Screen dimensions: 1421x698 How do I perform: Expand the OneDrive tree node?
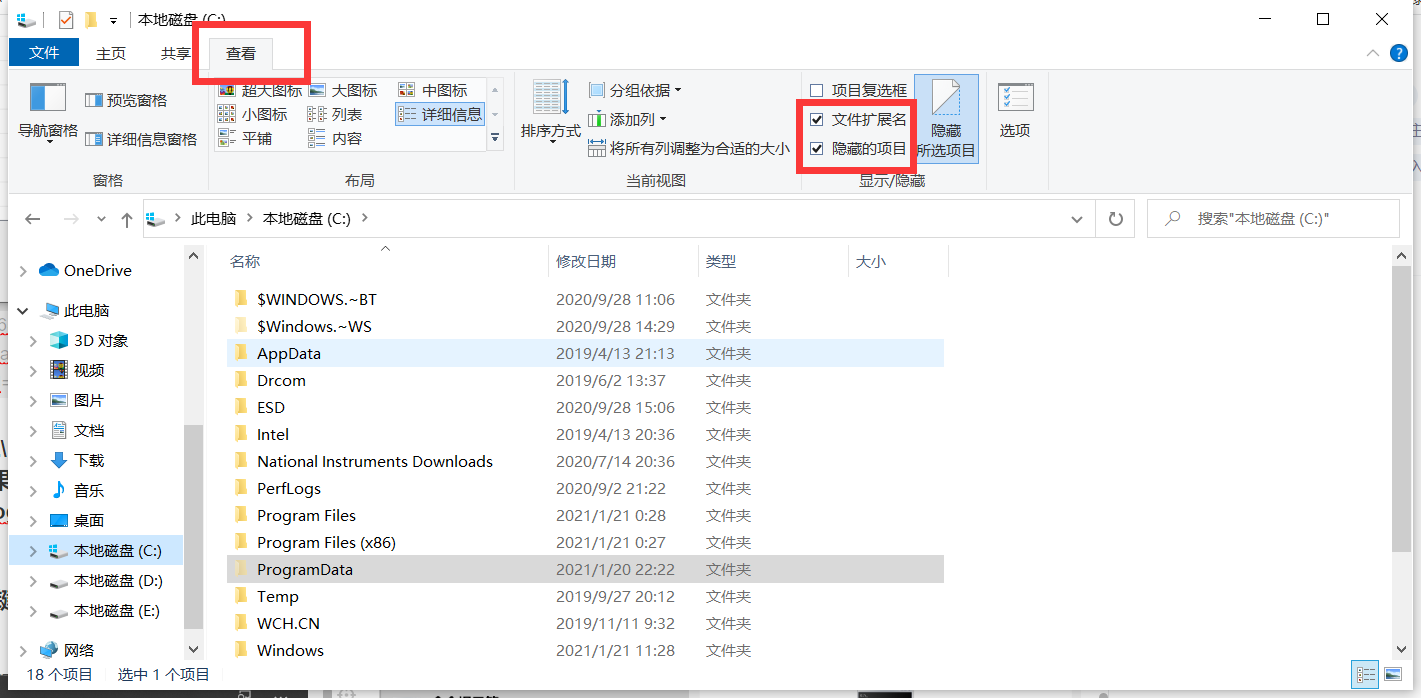pos(23,271)
